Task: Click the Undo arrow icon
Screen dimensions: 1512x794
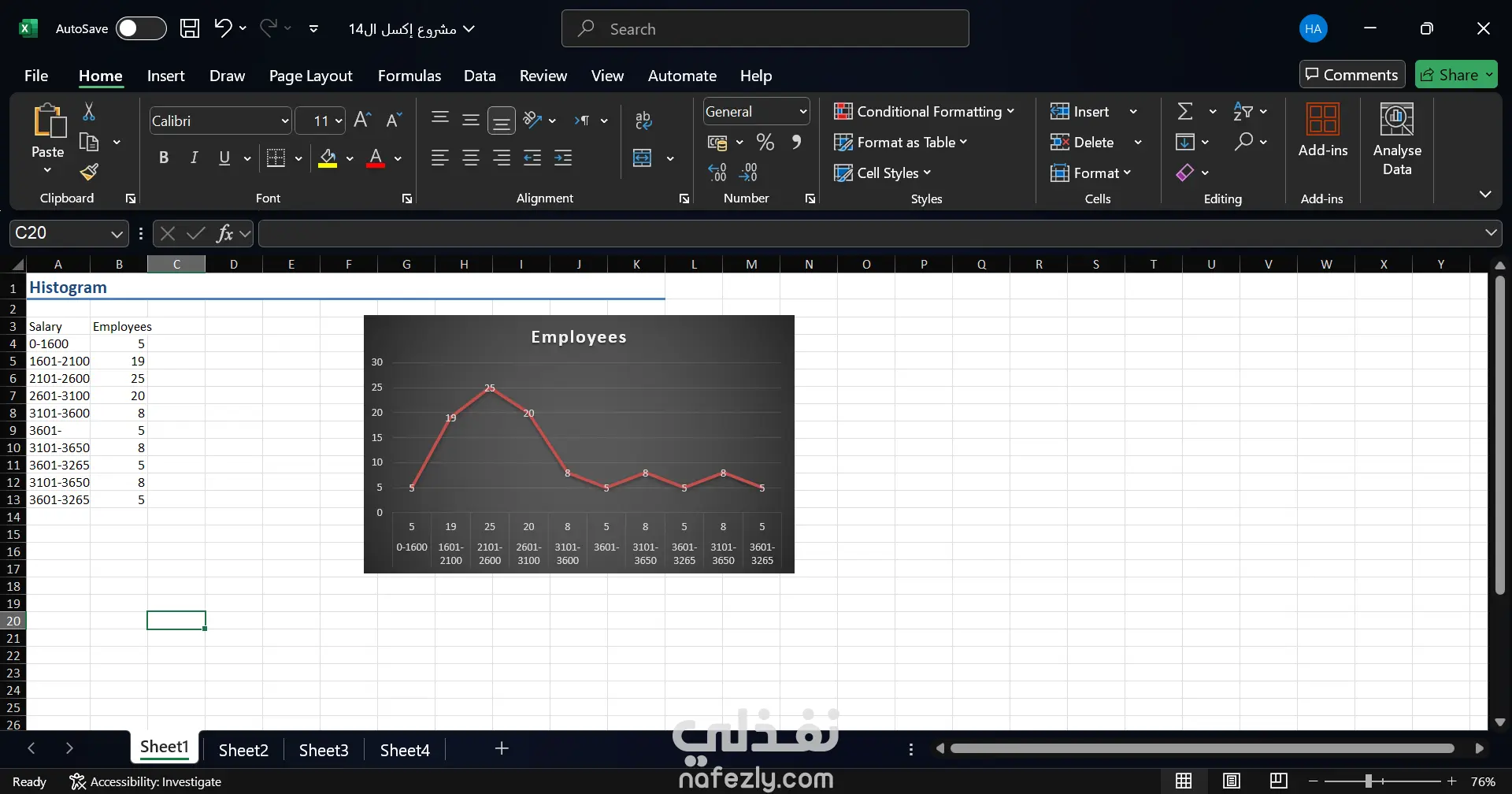Action: [223, 28]
